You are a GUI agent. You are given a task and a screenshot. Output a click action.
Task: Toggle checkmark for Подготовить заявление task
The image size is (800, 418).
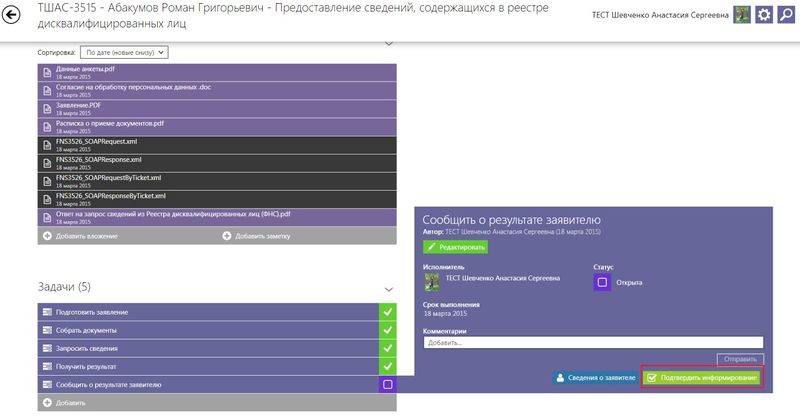click(x=388, y=312)
